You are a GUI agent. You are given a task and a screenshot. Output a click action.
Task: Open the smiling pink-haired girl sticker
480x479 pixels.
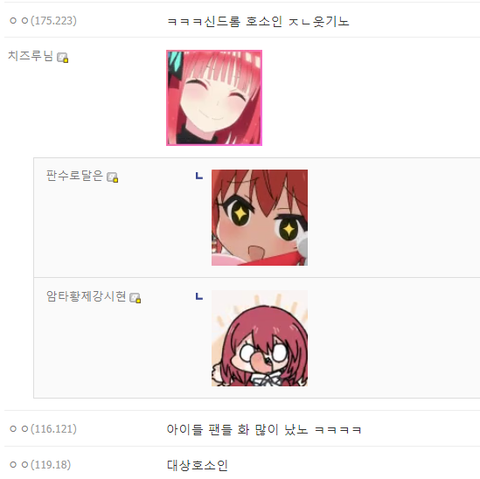point(214,98)
